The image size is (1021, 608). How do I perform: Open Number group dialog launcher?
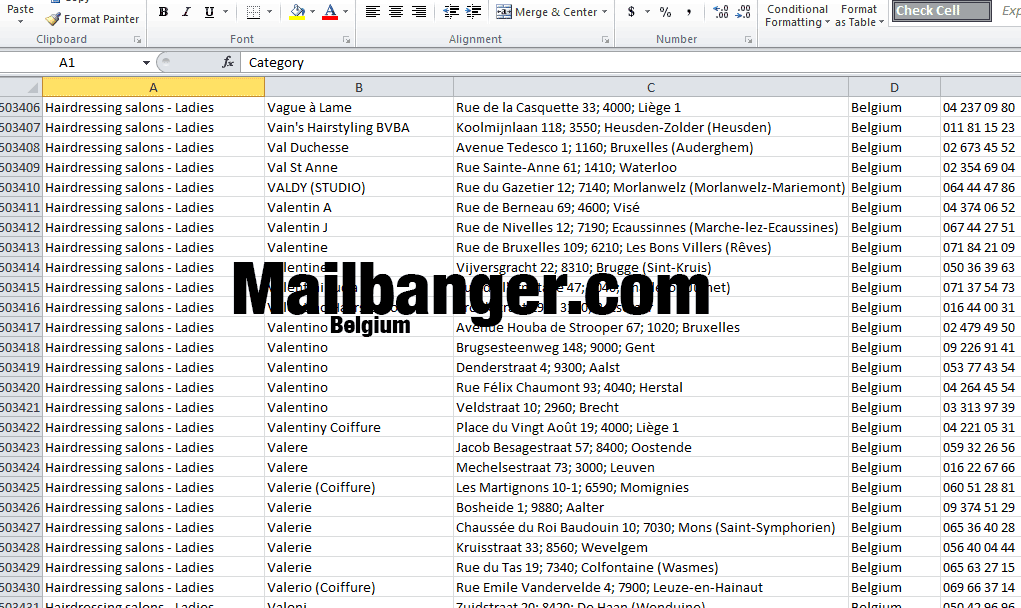point(748,40)
